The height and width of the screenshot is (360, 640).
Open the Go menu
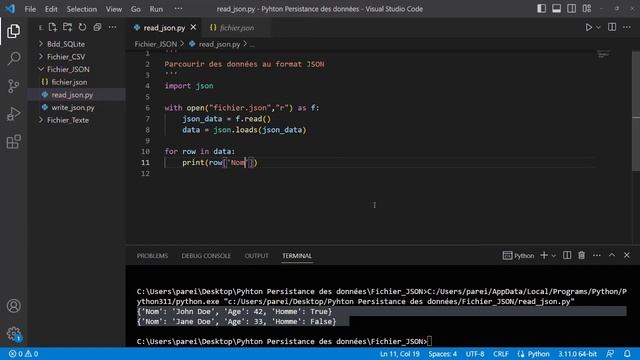click(136, 9)
